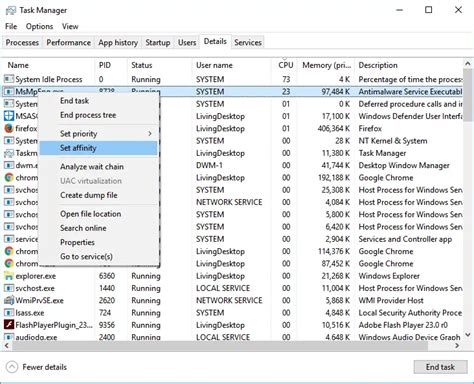Image resolution: width=474 pixels, height=384 pixels.
Task: Switch to the App history tab
Action: [118, 43]
